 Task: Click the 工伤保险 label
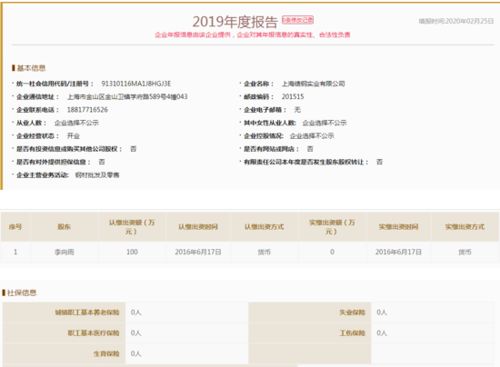tap(352, 333)
